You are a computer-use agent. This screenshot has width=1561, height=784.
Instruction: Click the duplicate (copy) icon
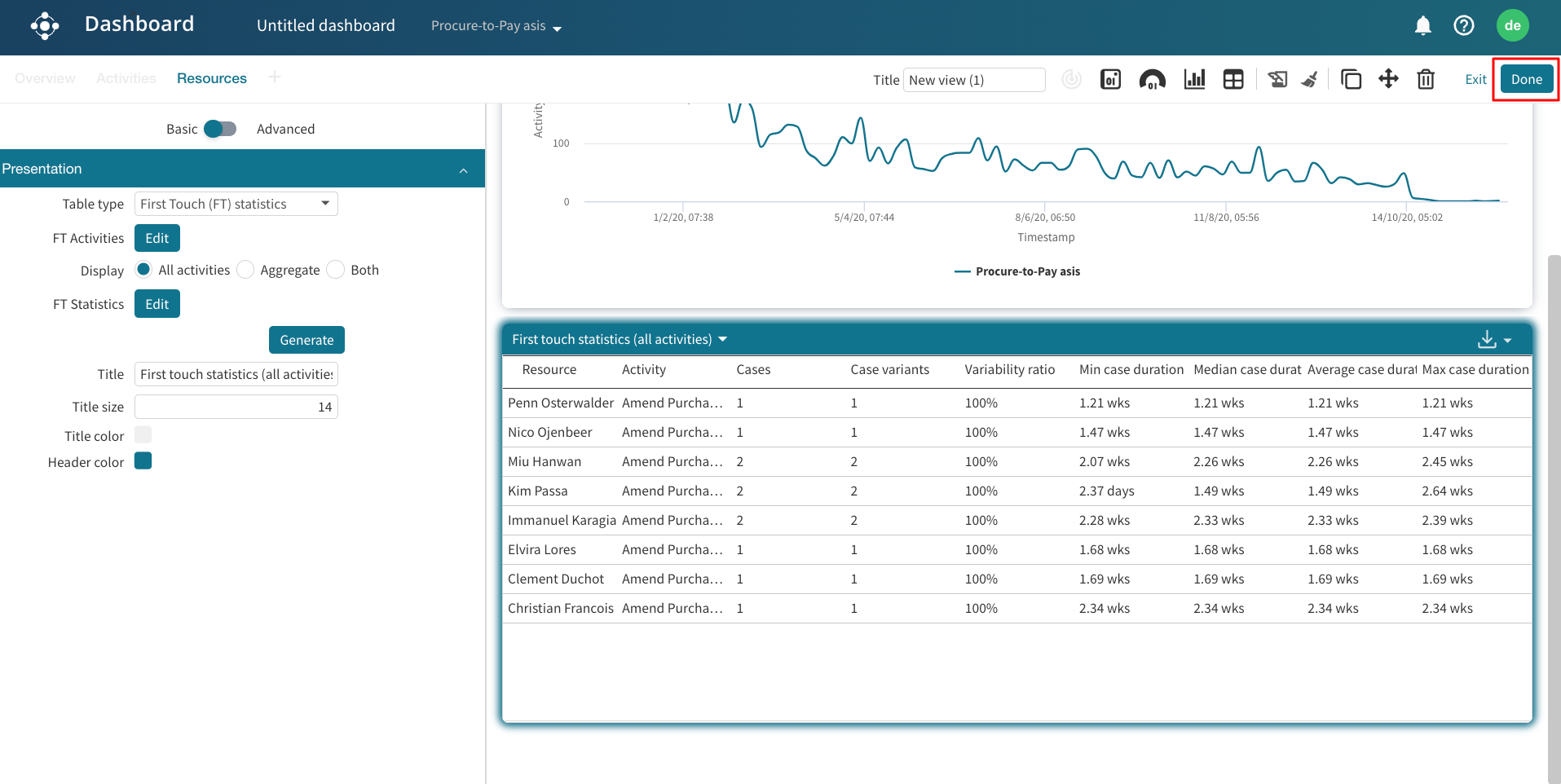coord(1351,79)
